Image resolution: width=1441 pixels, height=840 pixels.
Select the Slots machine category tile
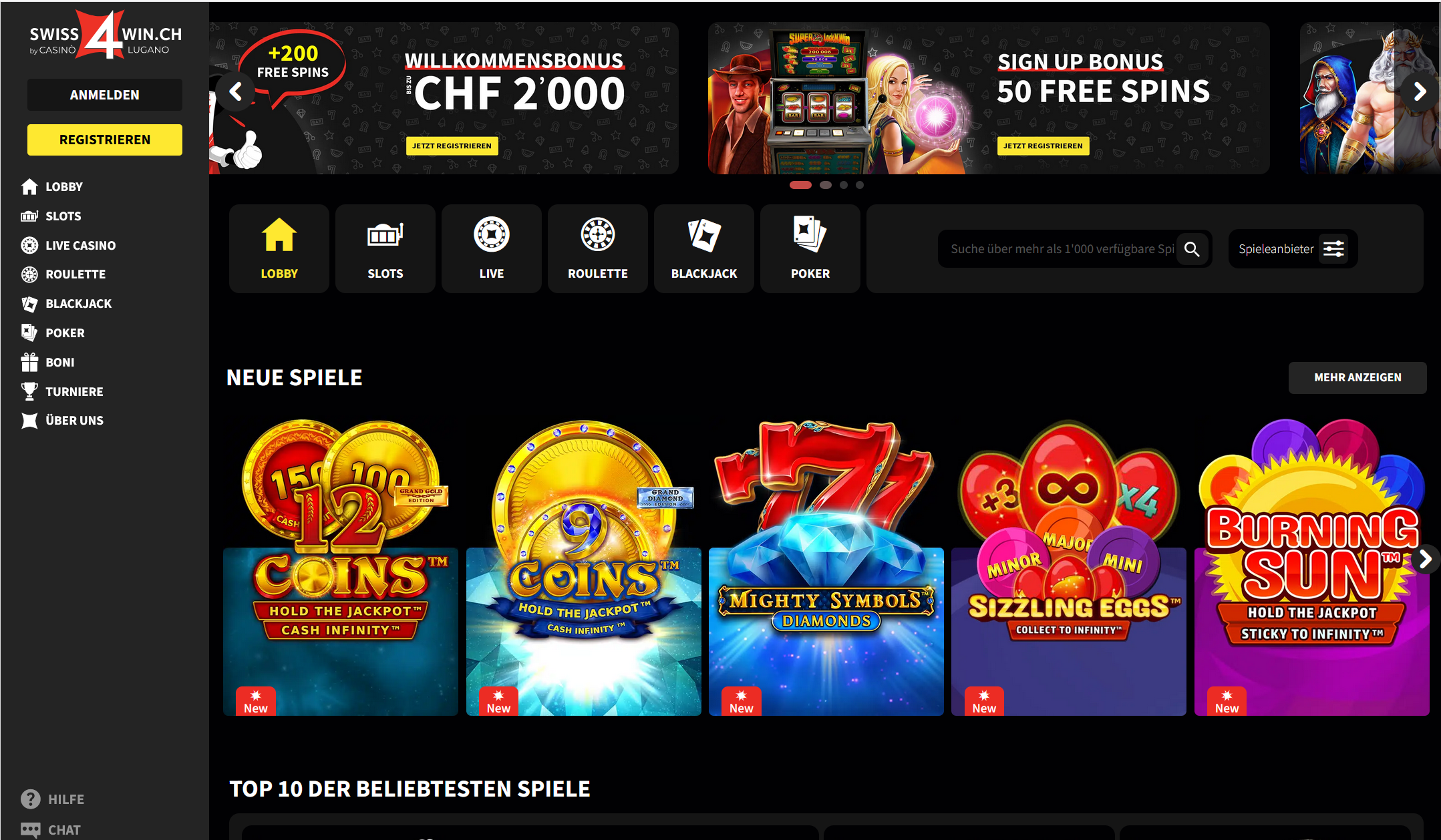coord(385,248)
